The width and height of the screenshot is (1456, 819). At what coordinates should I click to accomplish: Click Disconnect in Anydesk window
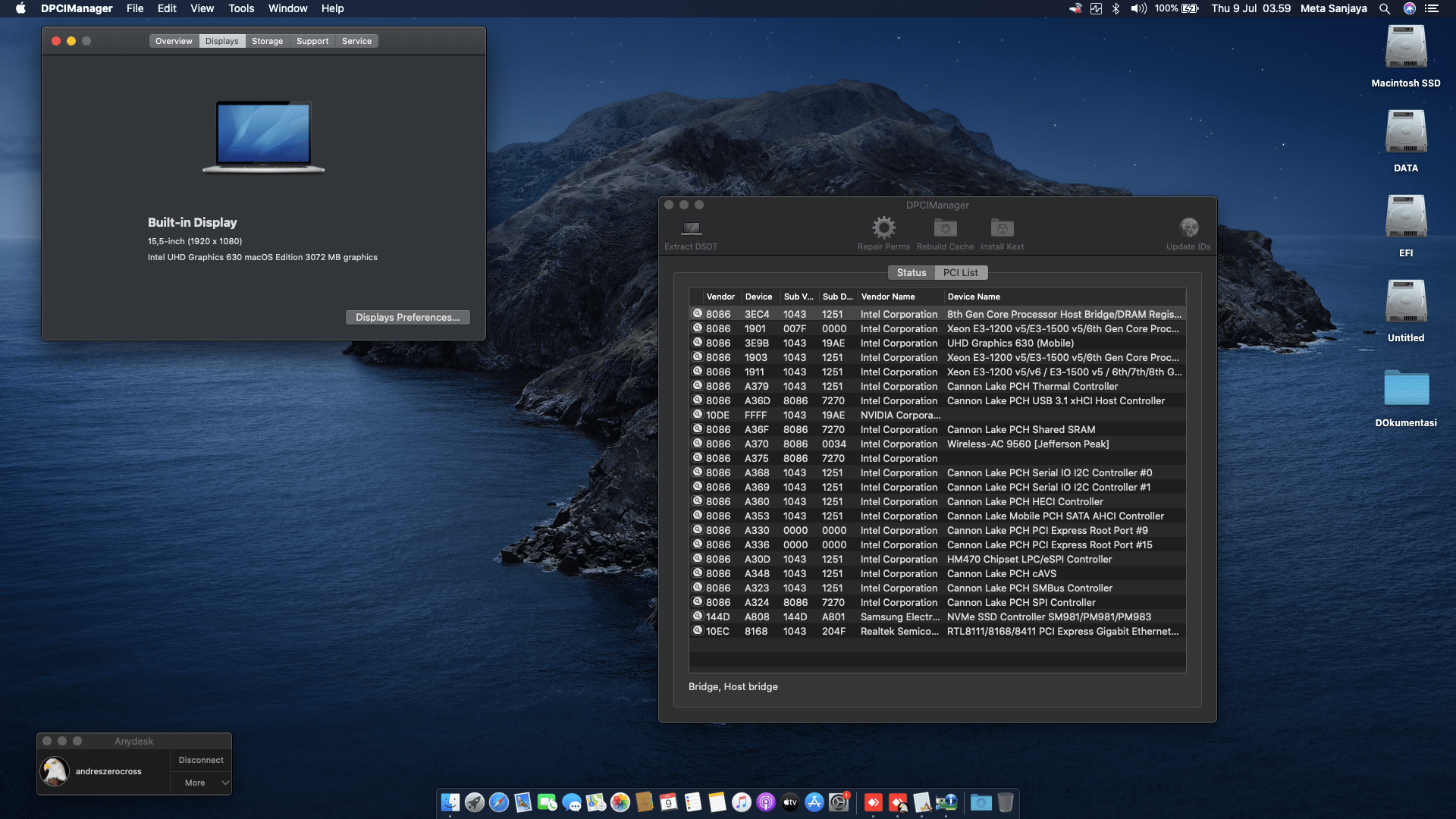tap(201, 760)
